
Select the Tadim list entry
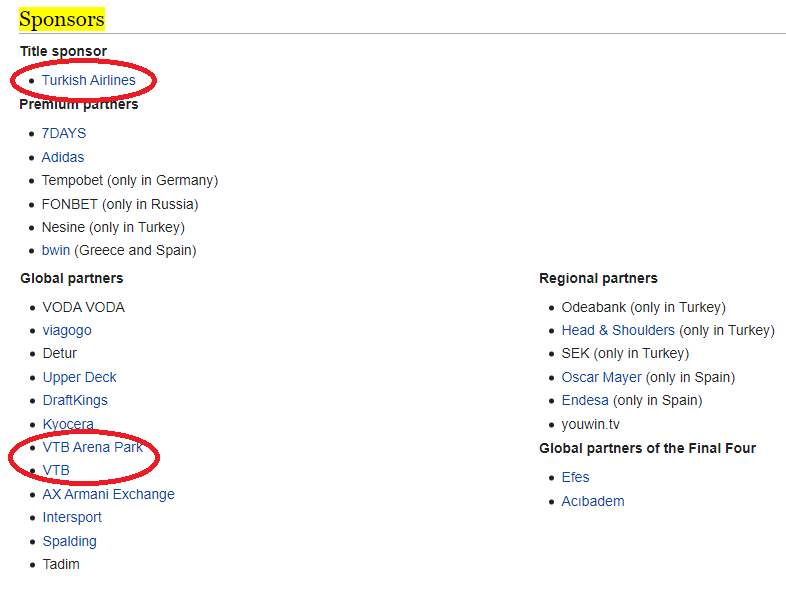(x=61, y=564)
